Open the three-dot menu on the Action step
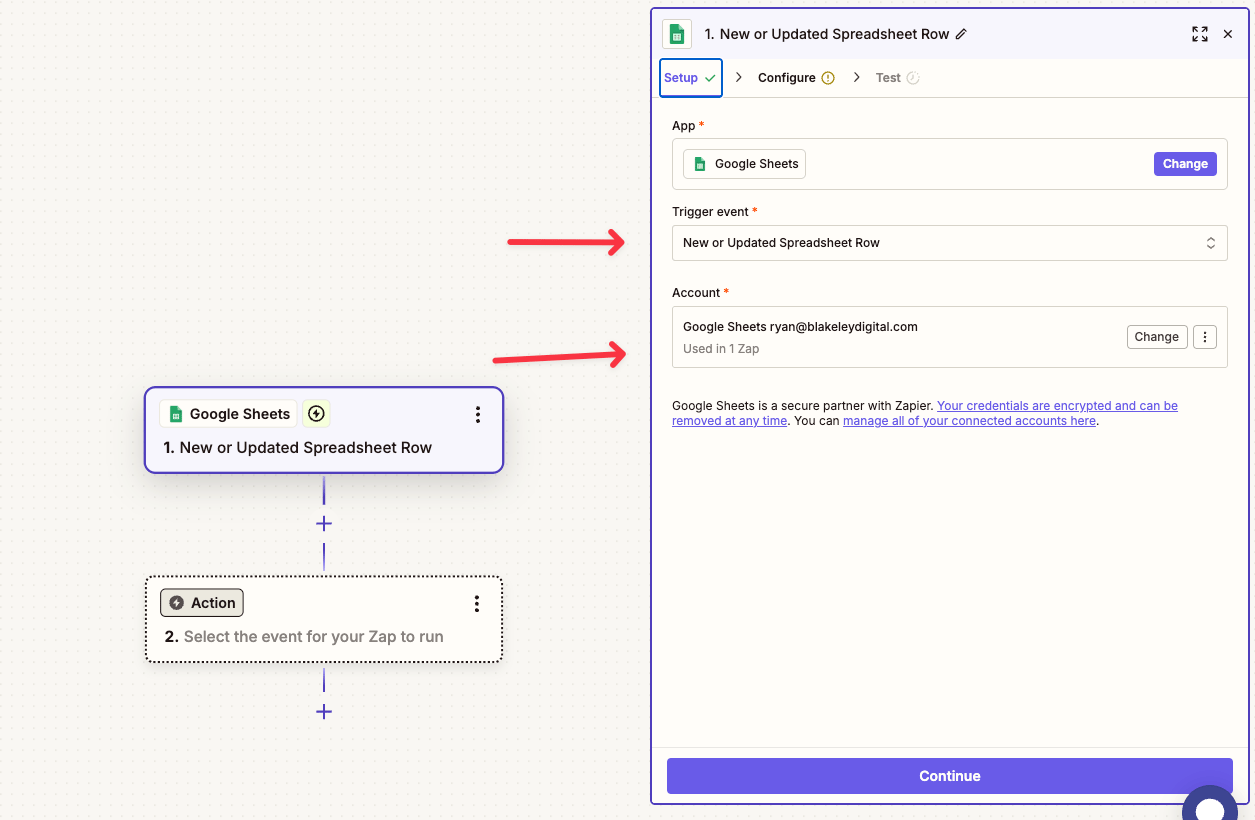This screenshot has width=1255, height=820. click(477, 603)
